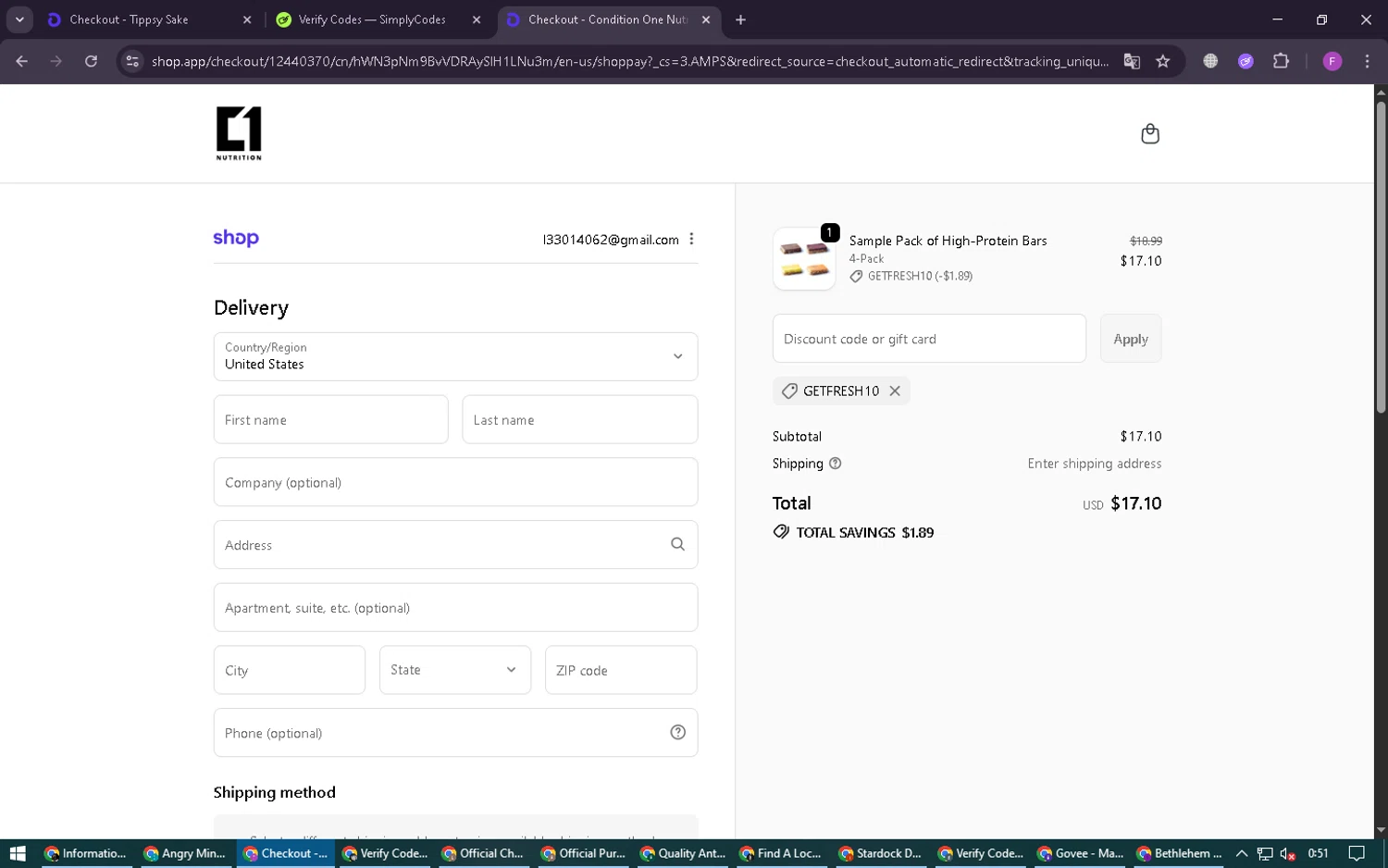
Task: Reload the current page
Action: coord(91,61)
